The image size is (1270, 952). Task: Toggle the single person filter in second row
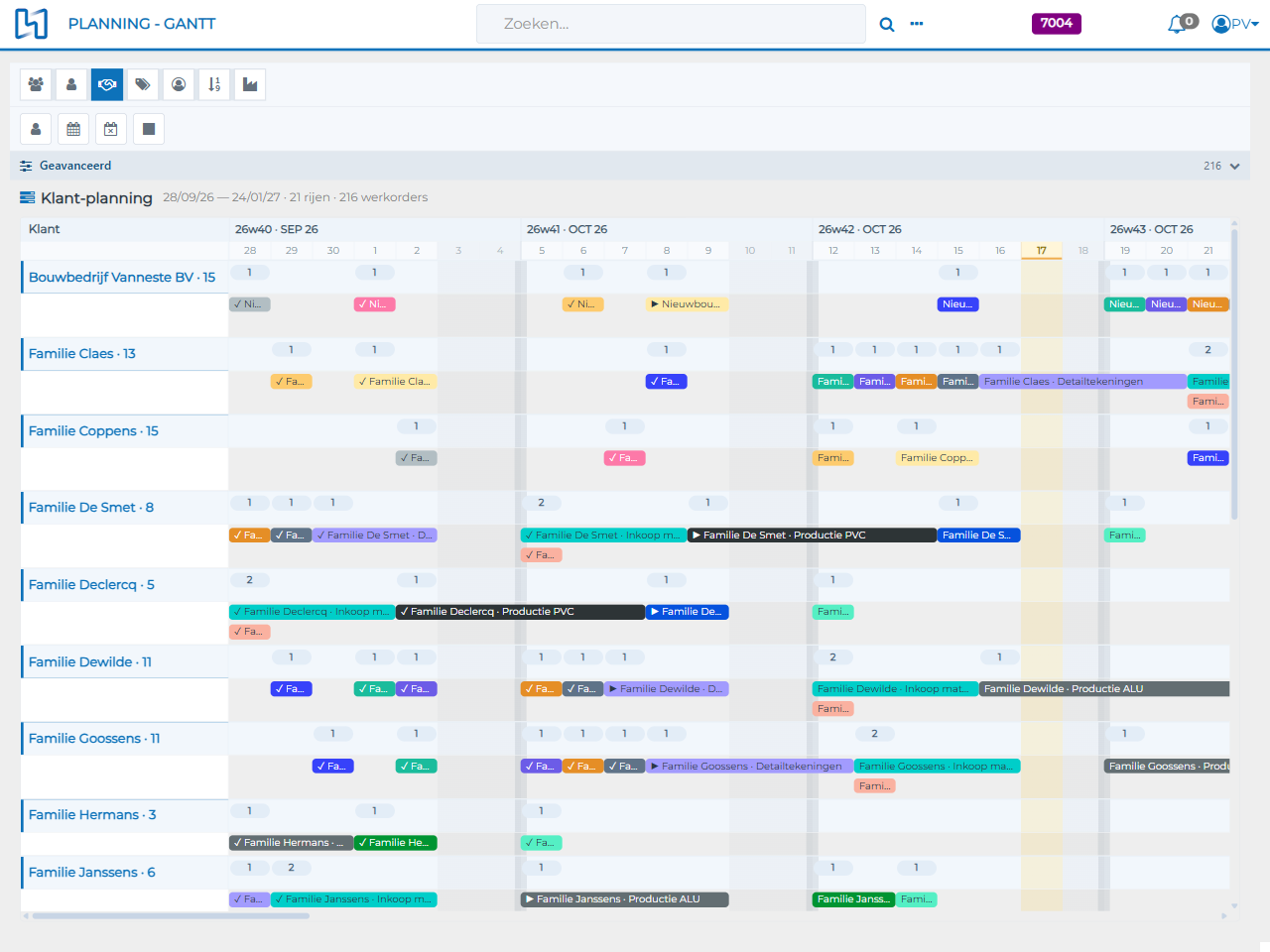[36, 128]
